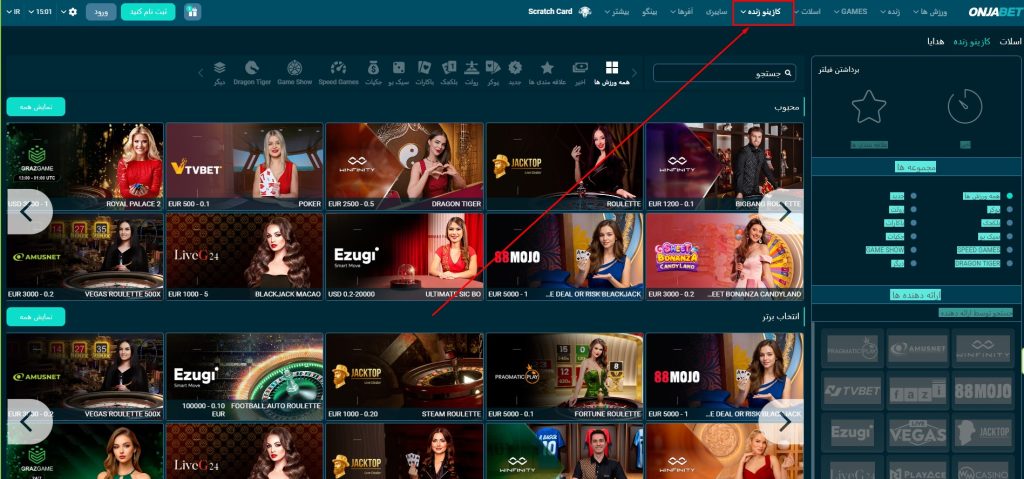The height and width of the screenshot is (479, 1024).
Task: Filter by Winfinity provider logo
Action: [983, 350]
